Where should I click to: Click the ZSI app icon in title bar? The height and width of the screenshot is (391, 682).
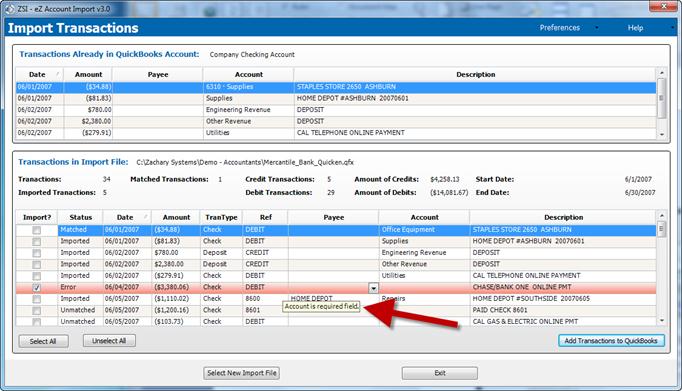point(9,9)
